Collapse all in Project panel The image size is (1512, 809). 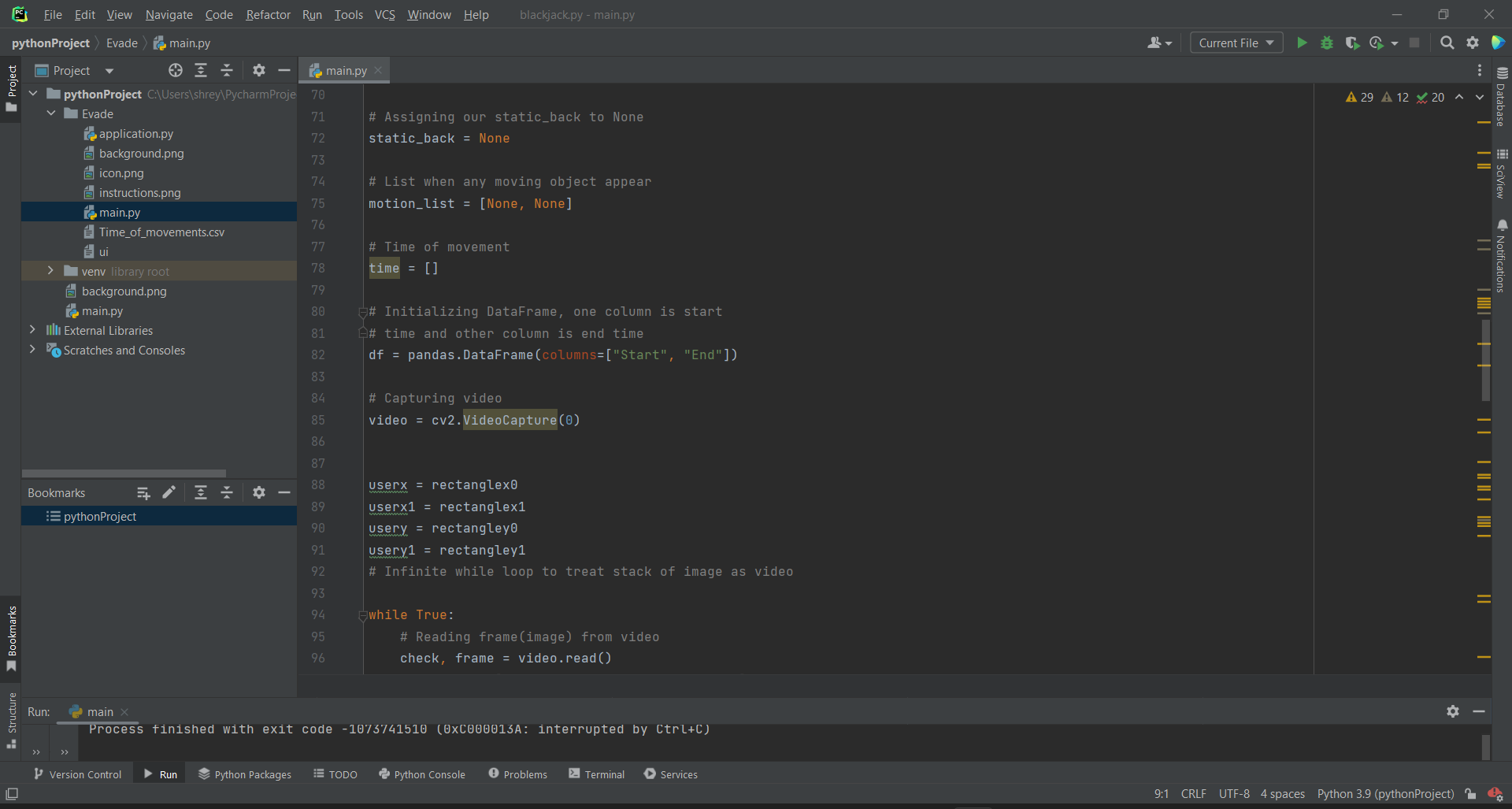(x=227, y=71)
